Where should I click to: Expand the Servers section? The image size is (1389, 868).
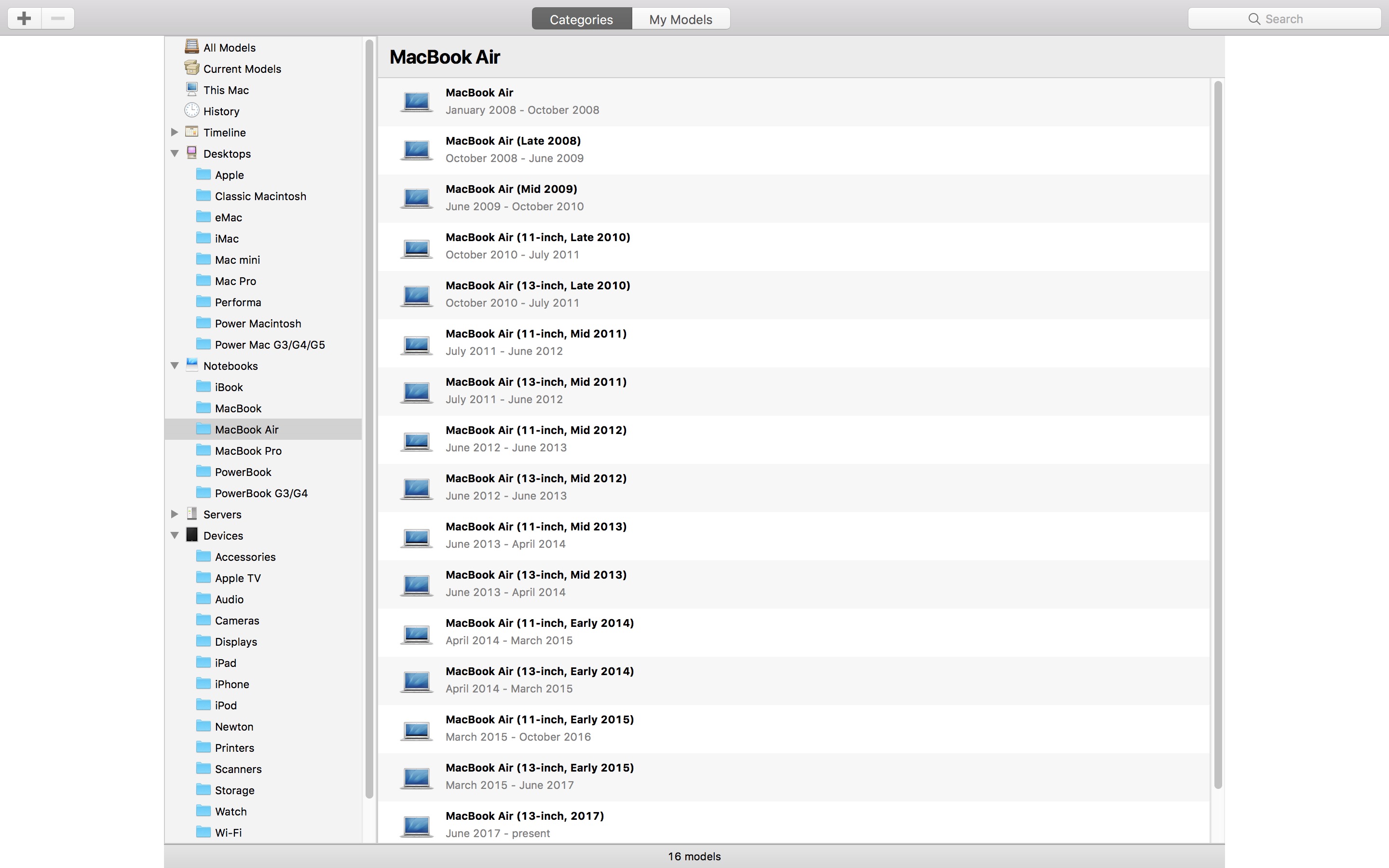[174, 514]
